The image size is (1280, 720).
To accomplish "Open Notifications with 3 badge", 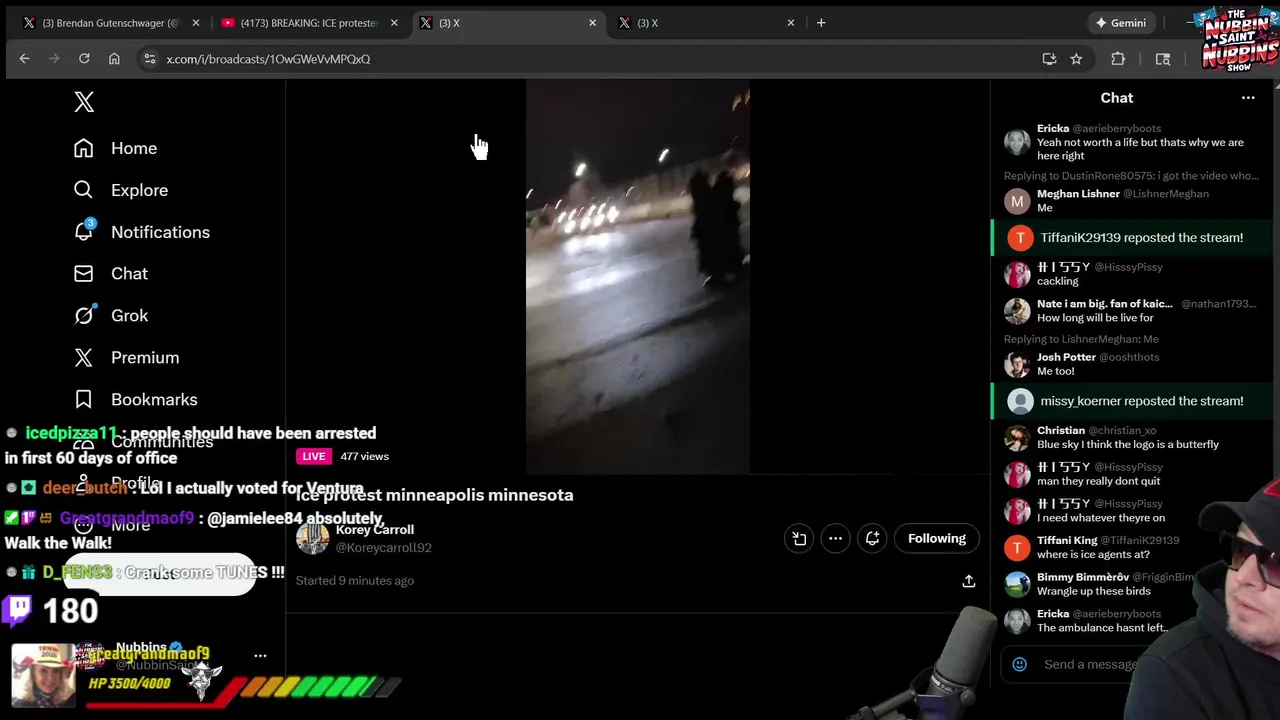I will pyautogui.click(x=142, y=232).
